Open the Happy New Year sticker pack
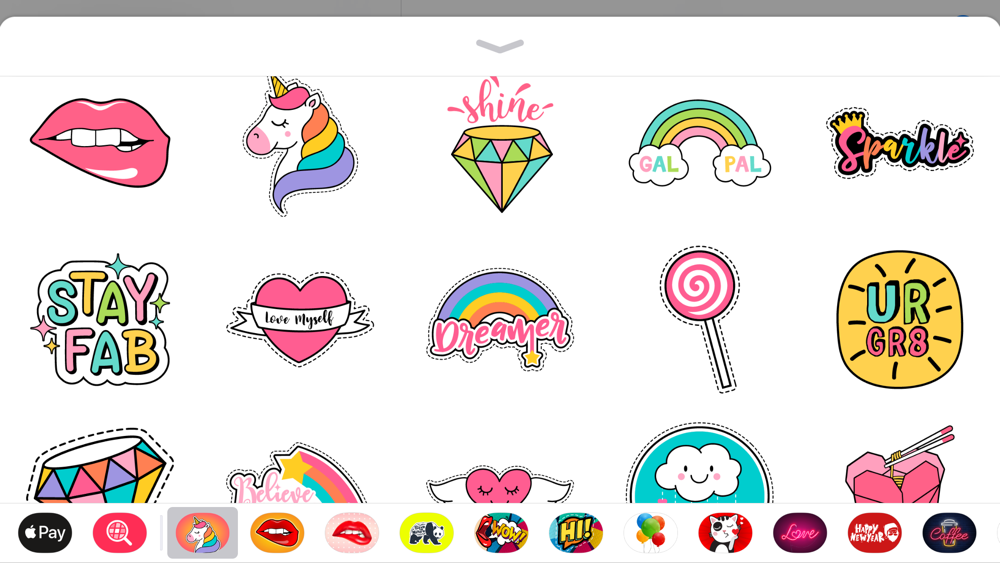 point(874,533)
